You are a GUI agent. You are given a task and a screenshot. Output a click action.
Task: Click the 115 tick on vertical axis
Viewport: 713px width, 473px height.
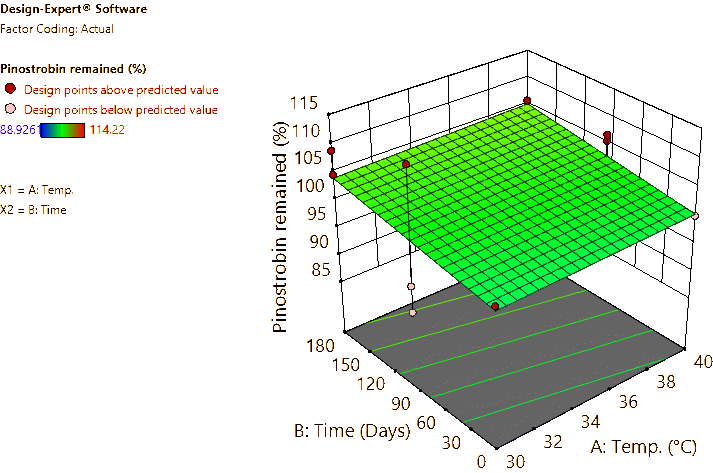[305, 103]
